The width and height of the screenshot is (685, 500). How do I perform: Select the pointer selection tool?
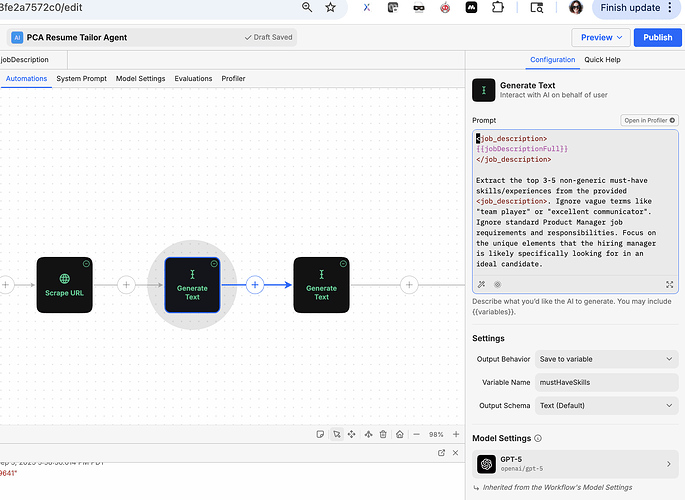(336, 434)
